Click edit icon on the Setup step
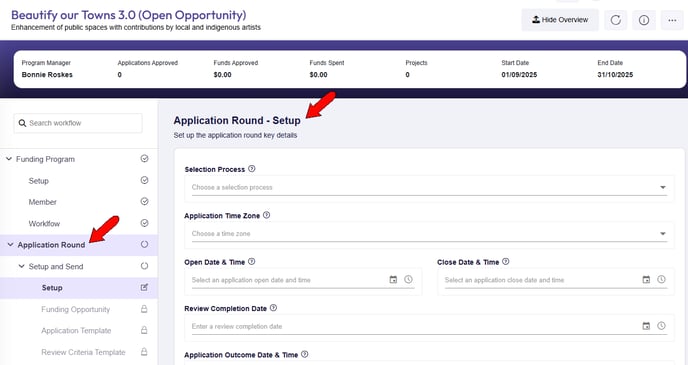The image size is (688, 365). click(x=144, y=287)
